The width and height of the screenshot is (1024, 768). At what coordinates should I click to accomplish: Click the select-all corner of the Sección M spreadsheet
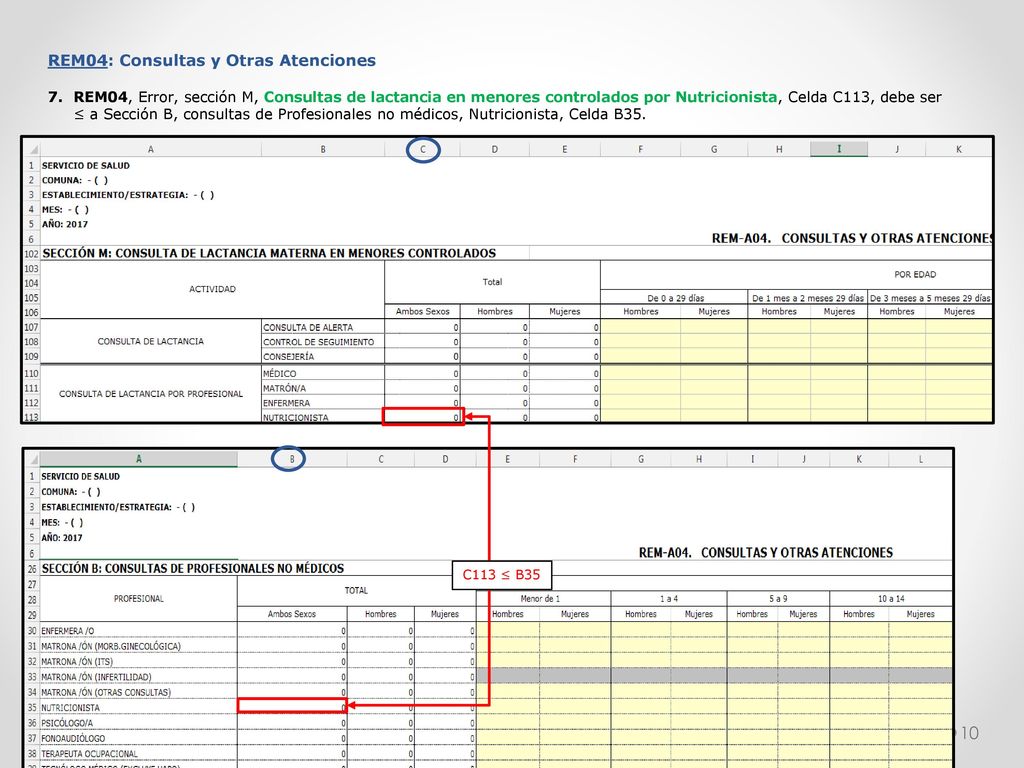(x=32, y=150)
